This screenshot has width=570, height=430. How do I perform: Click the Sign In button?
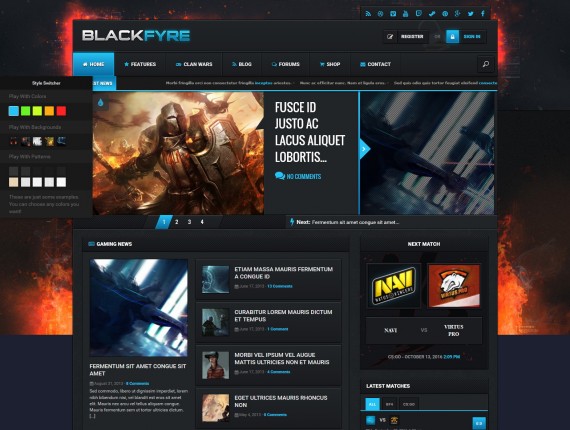click(466, 37)
